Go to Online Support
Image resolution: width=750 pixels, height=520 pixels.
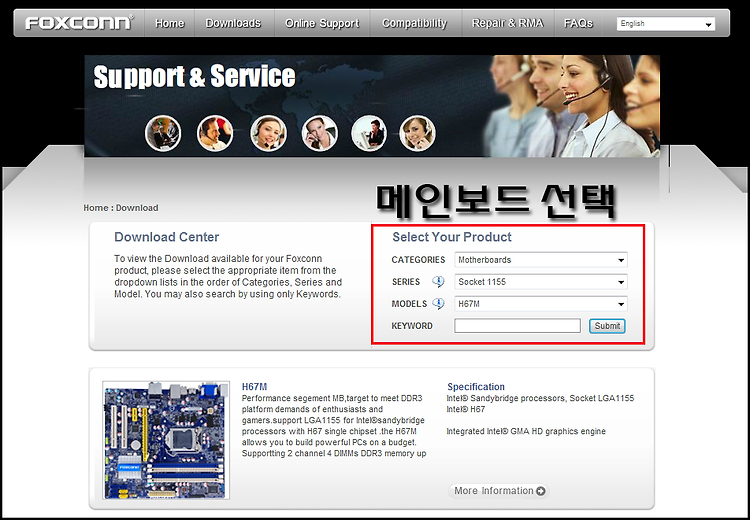point(322,23)
